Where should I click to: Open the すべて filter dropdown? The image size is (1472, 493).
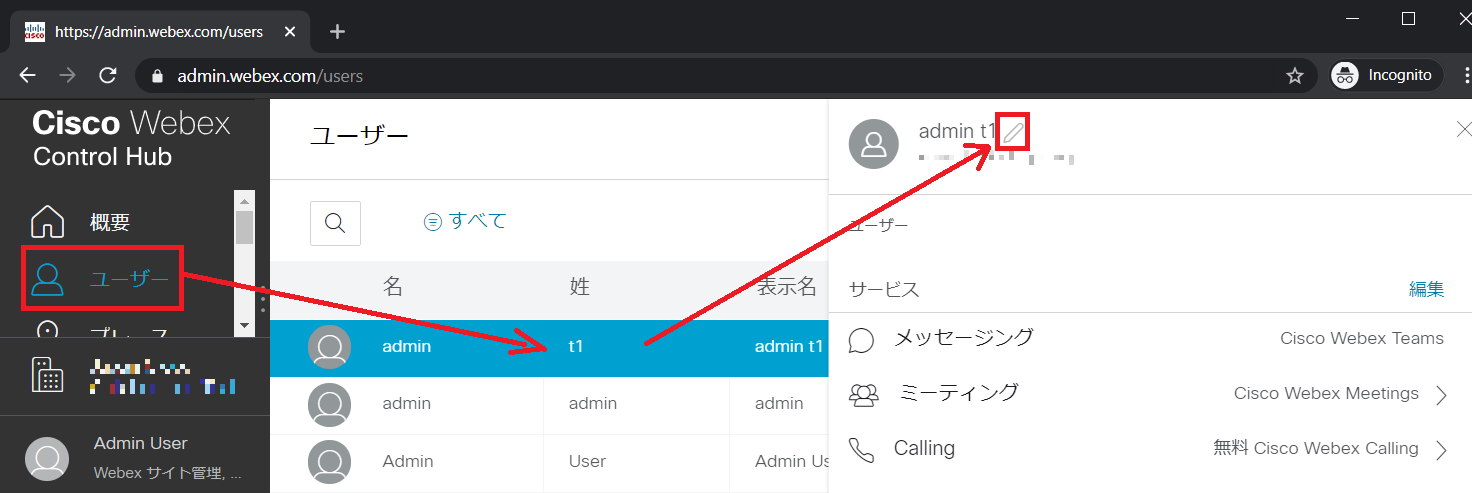(466, 221)
